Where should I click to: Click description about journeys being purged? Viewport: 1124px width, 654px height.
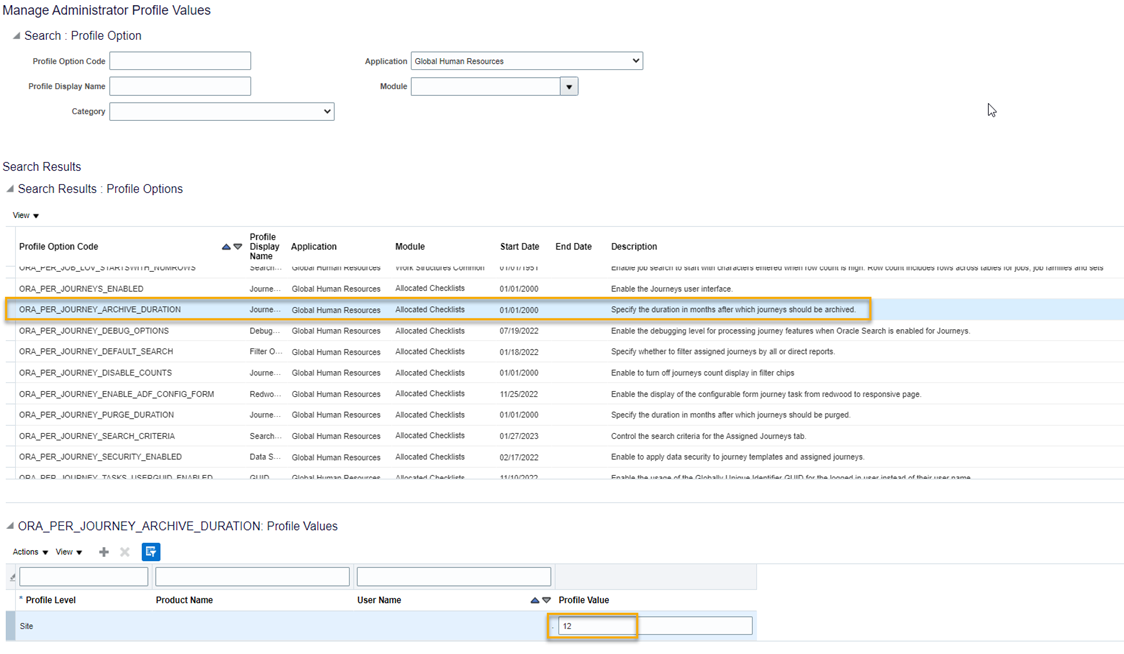pos(730,414)
